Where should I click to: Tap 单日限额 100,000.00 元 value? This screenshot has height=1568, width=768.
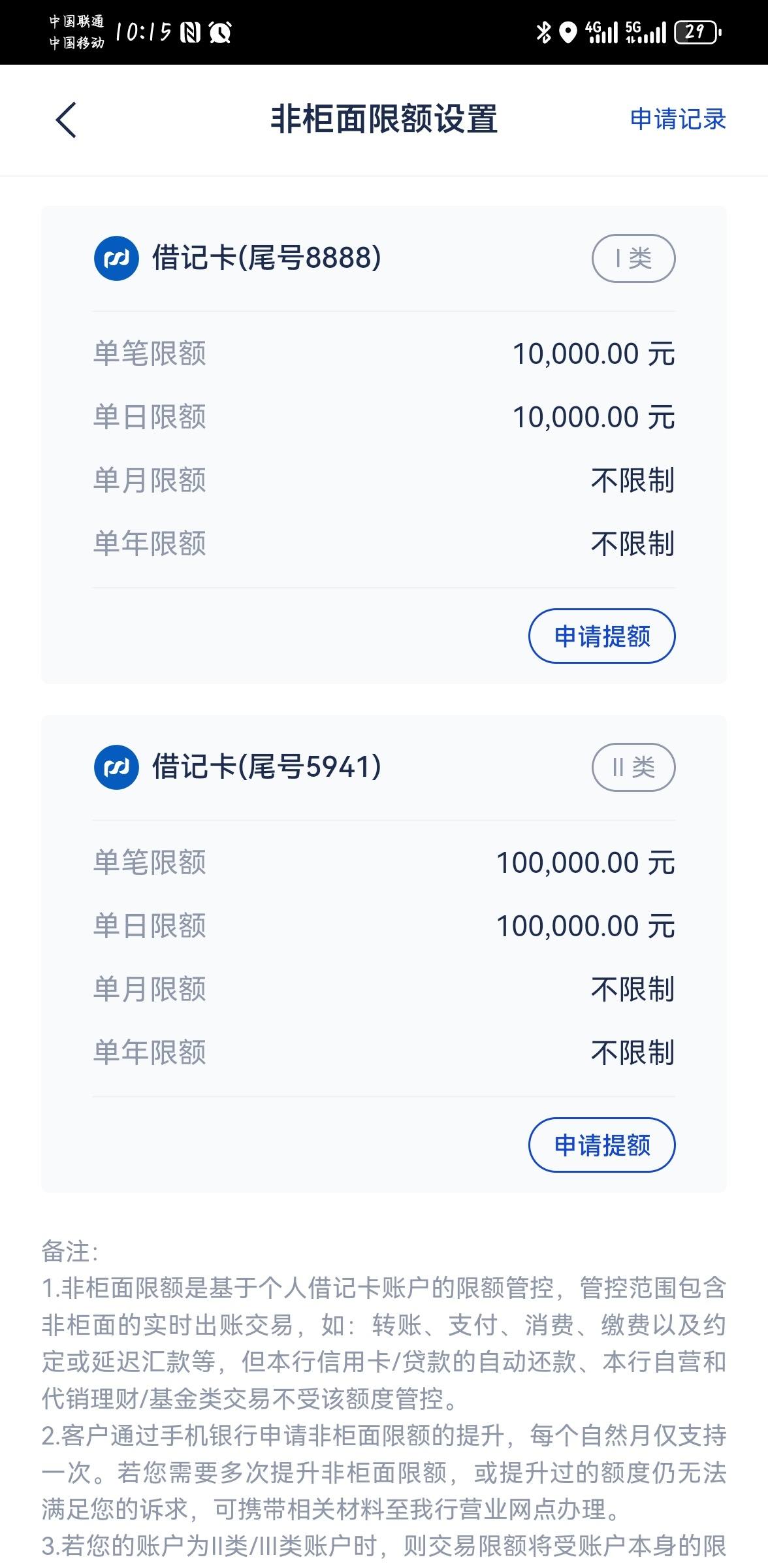click(x=586, y=926)
